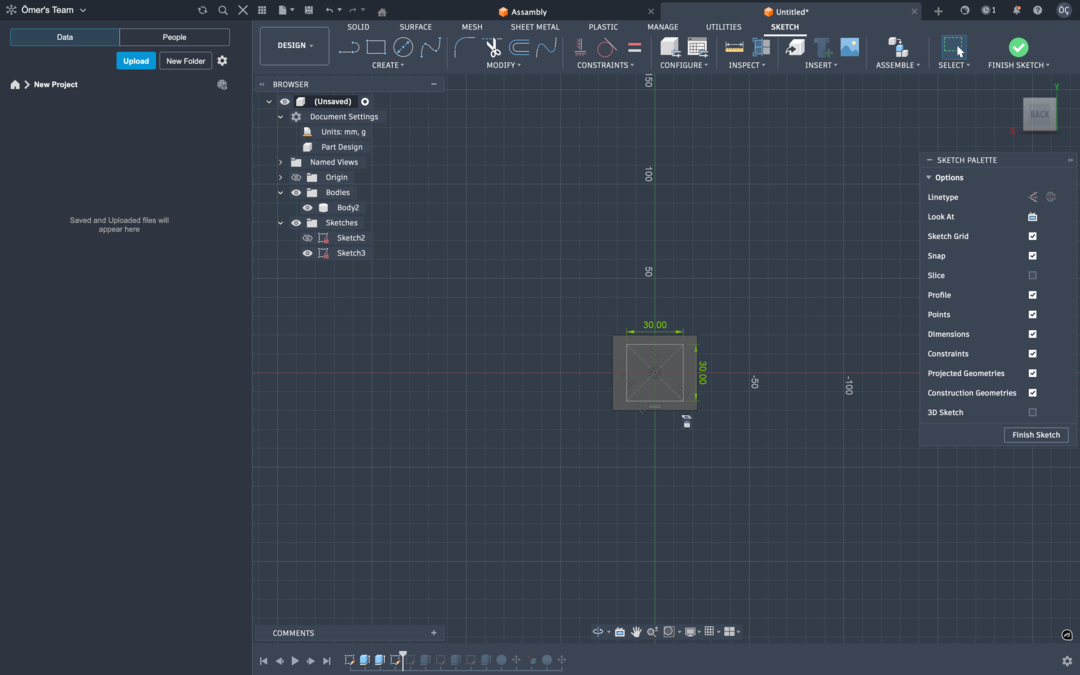1080x675 pixels.
Task: Toggle the Profile checkbox
Action: coord(1032,295)
